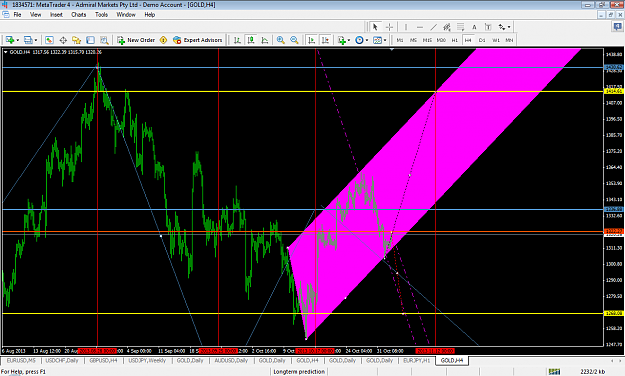Select the H4 timeframe button
This screenshot has width=625, height=376.
(468, 40)
